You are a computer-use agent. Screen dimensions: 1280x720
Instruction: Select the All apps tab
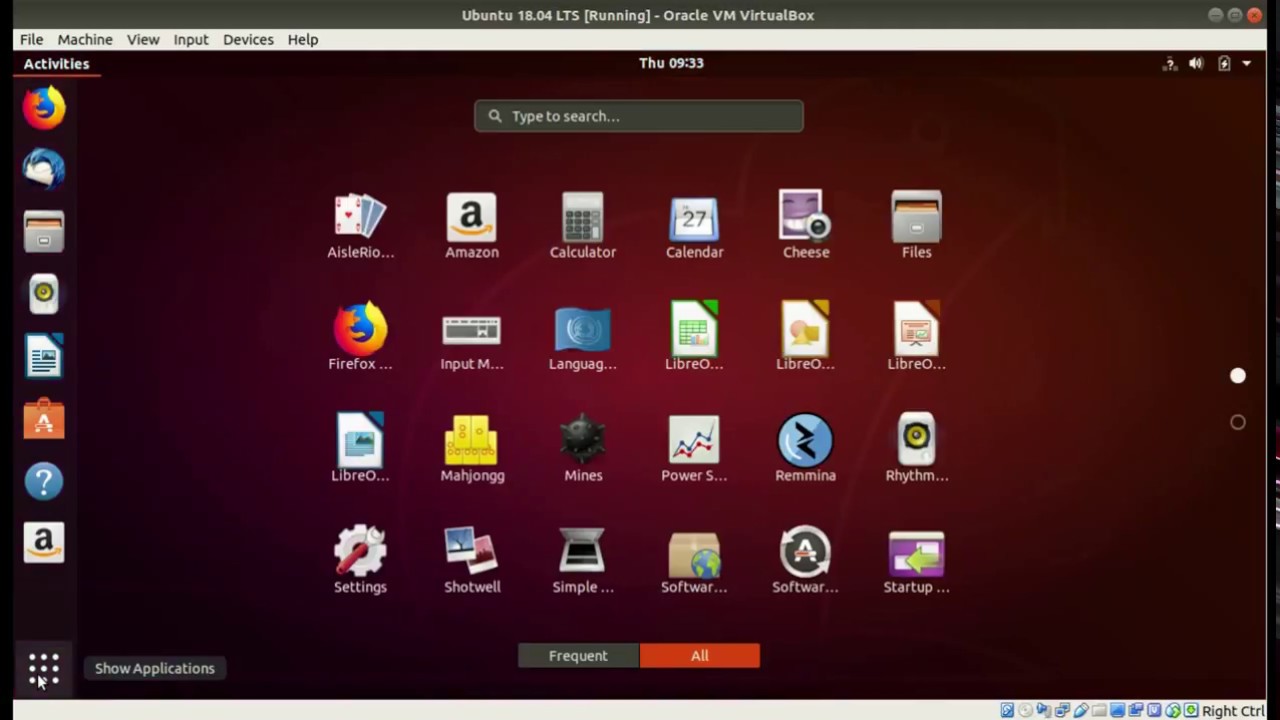(x=700, y=656)
